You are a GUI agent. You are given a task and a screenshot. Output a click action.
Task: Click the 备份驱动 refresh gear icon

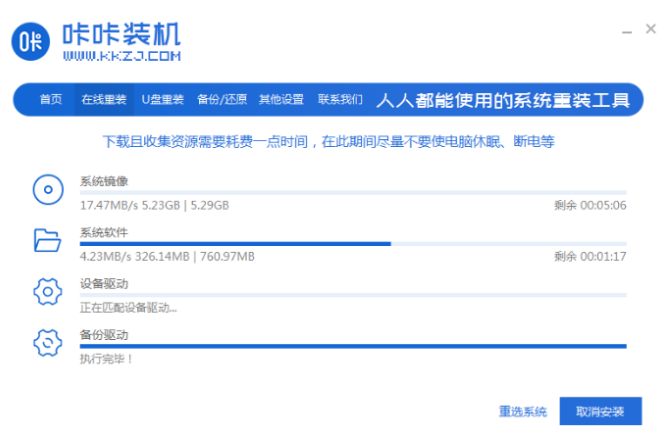click(47, 343)
